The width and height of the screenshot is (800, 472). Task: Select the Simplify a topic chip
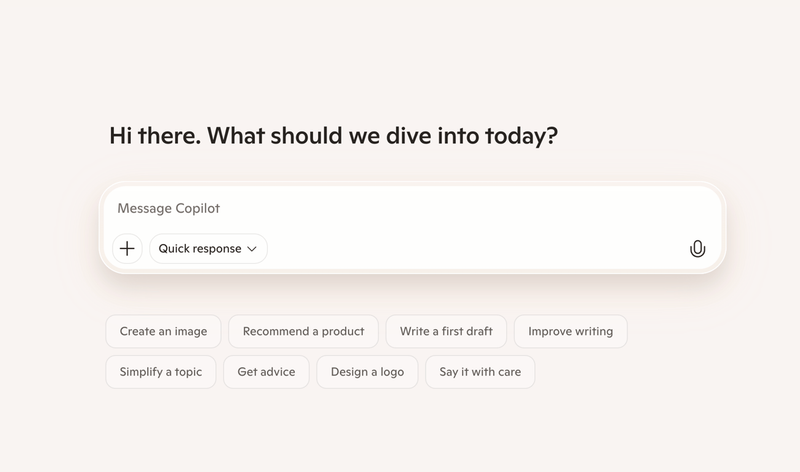tap(160, 372)
